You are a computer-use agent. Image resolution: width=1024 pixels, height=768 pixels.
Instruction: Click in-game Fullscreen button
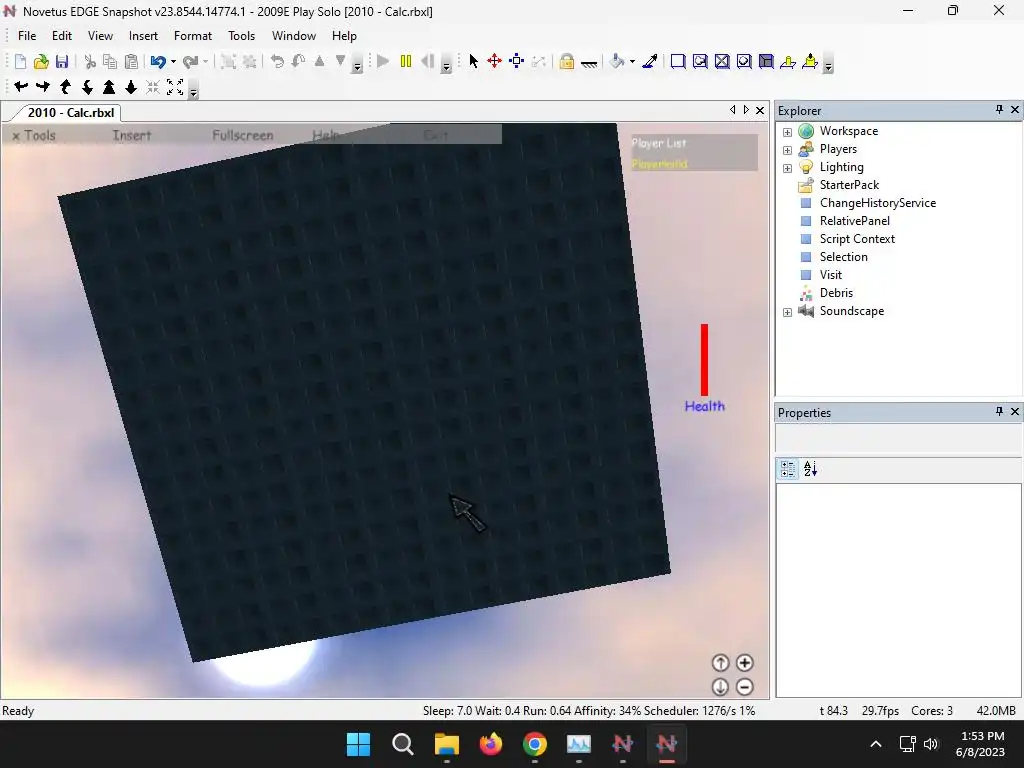tap(242, 136)
